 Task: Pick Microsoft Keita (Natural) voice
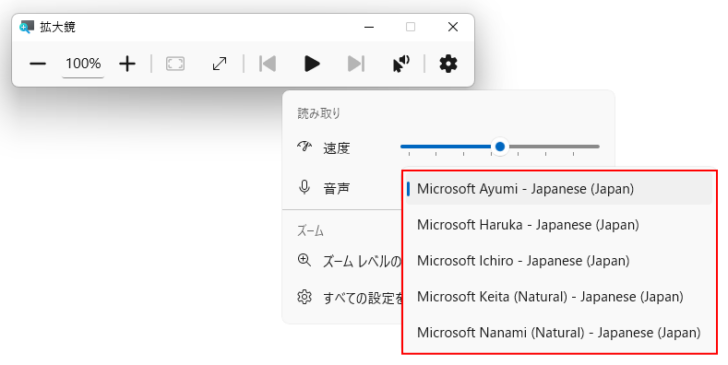coord(559,296)
